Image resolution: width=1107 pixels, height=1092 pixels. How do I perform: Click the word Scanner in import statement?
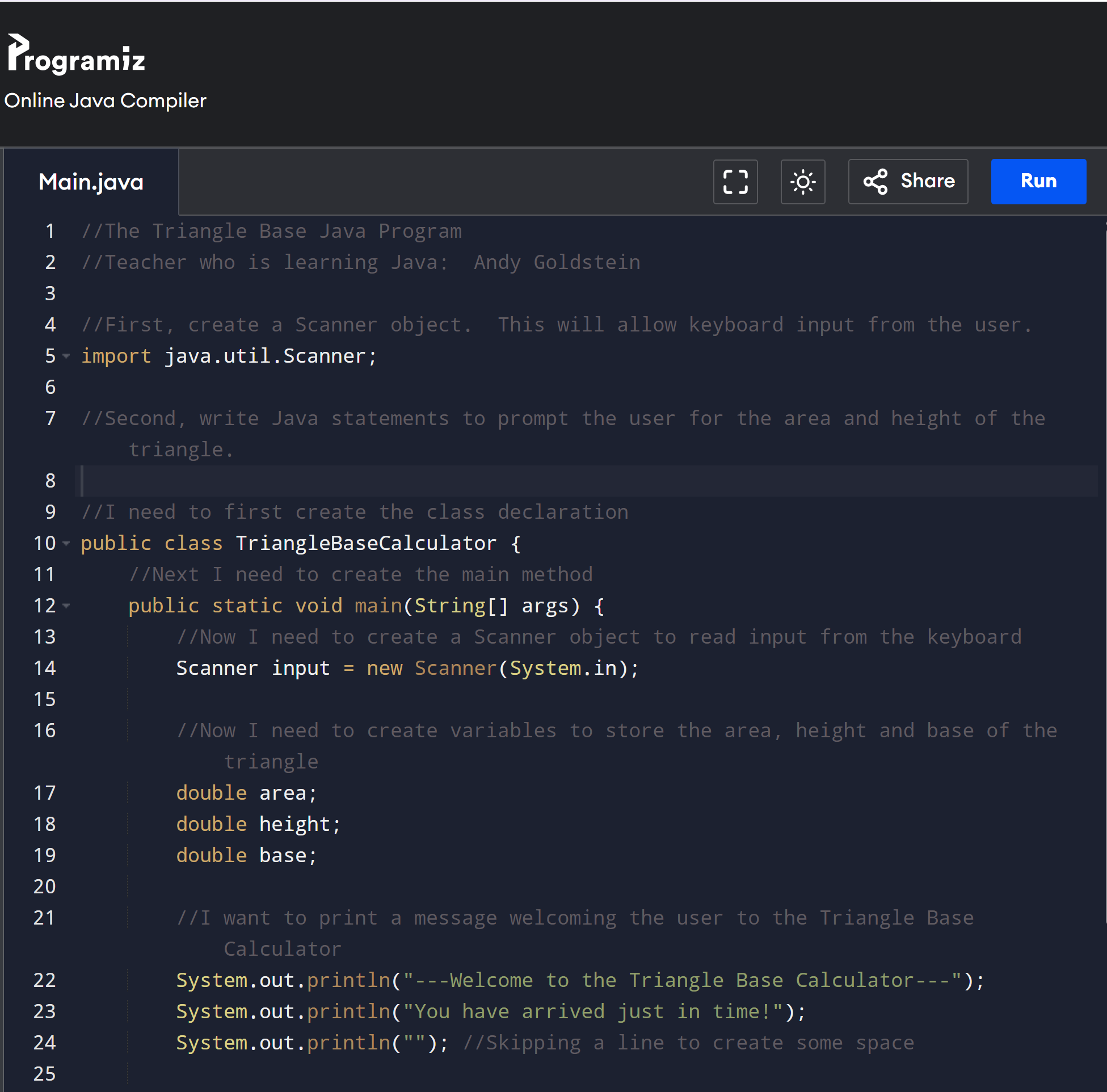point(324,356)
